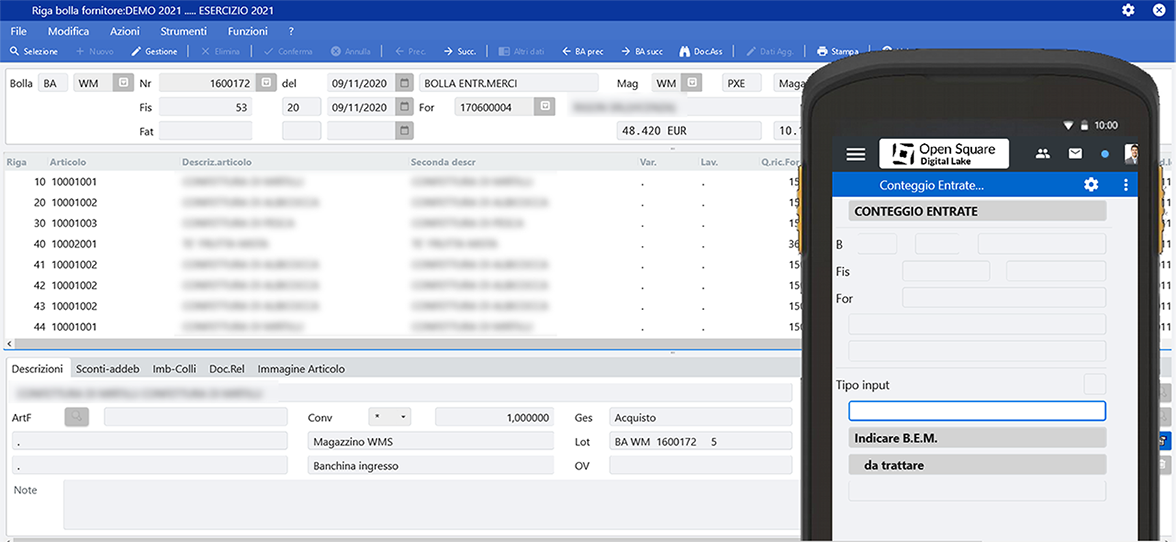The width and height of the screenshot is (1176, 542).
Task: Open the Modifica menu
Action: (x=68, y=31)
